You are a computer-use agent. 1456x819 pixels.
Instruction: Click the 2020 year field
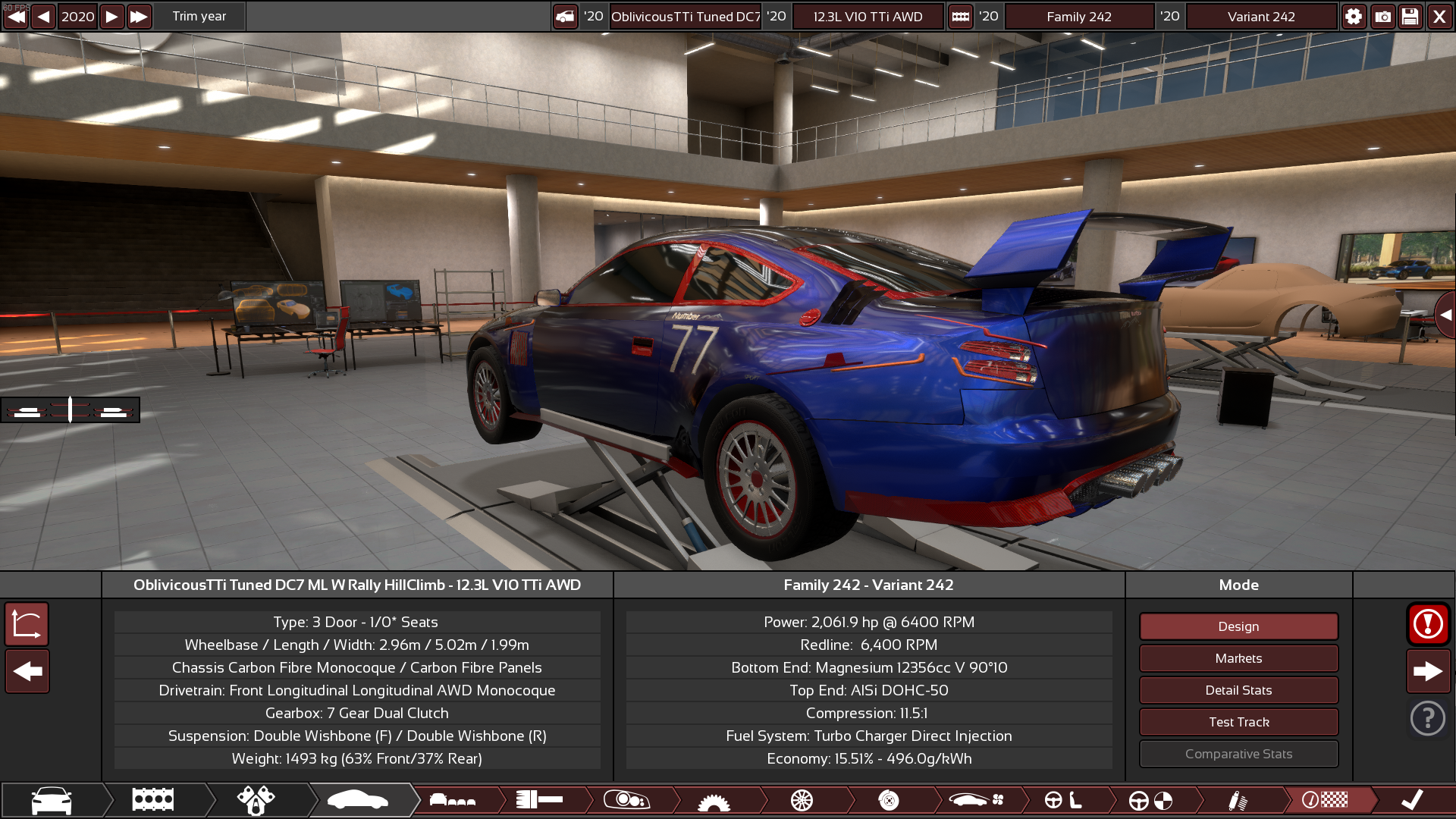tap(77, 16)
